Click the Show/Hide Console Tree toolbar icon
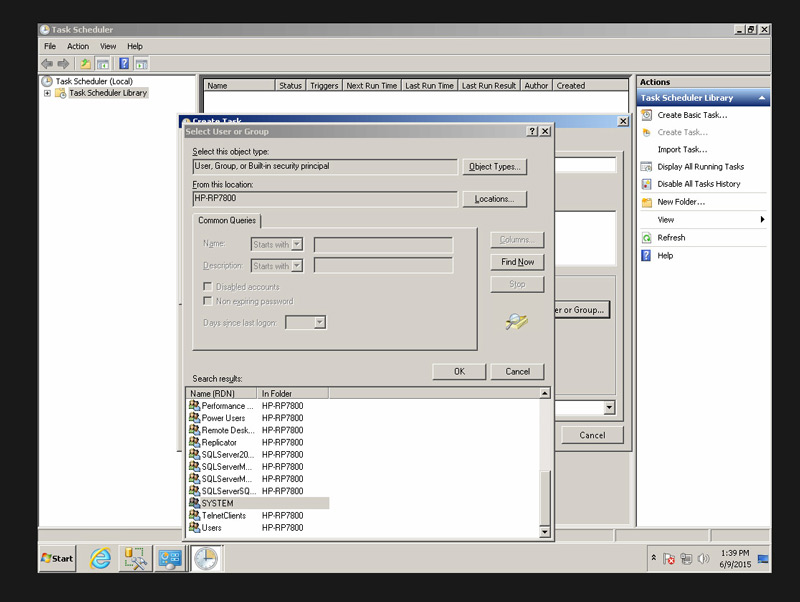The width and height of the screenshot is (800, 602). pos(103,64)
